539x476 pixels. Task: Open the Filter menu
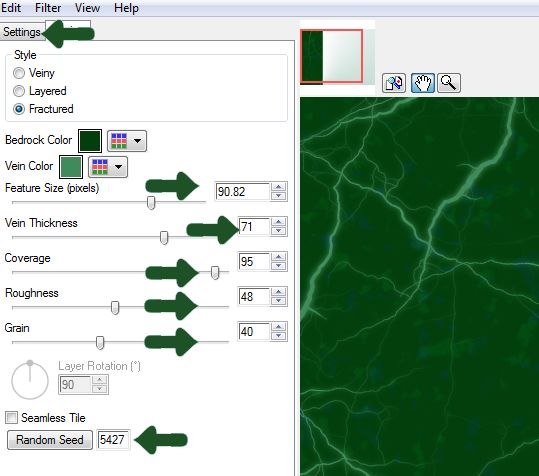point(48,8)
